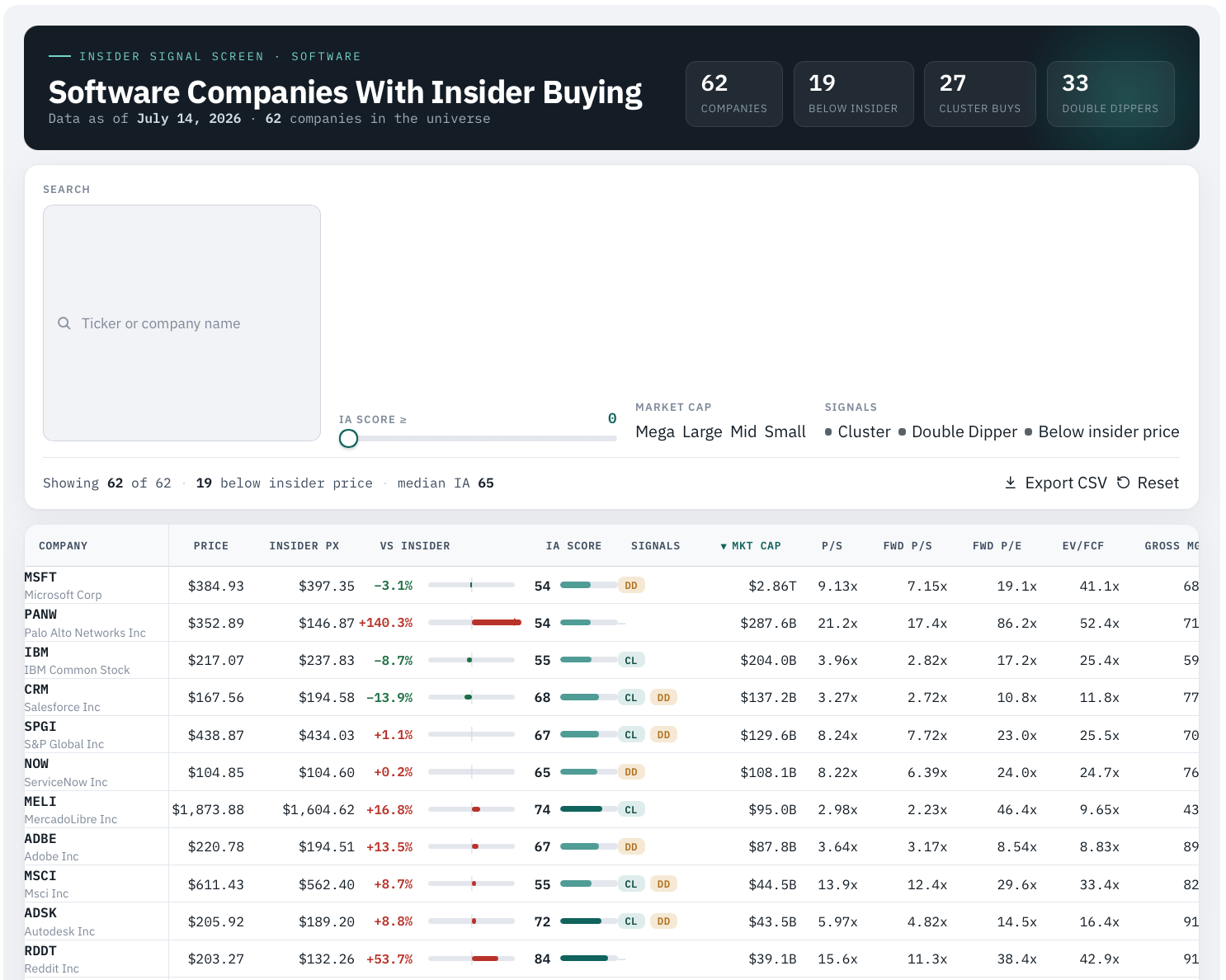Enable the Cluster signal filter
This screenshot has height=980, width=1226.
pos(857,431)
